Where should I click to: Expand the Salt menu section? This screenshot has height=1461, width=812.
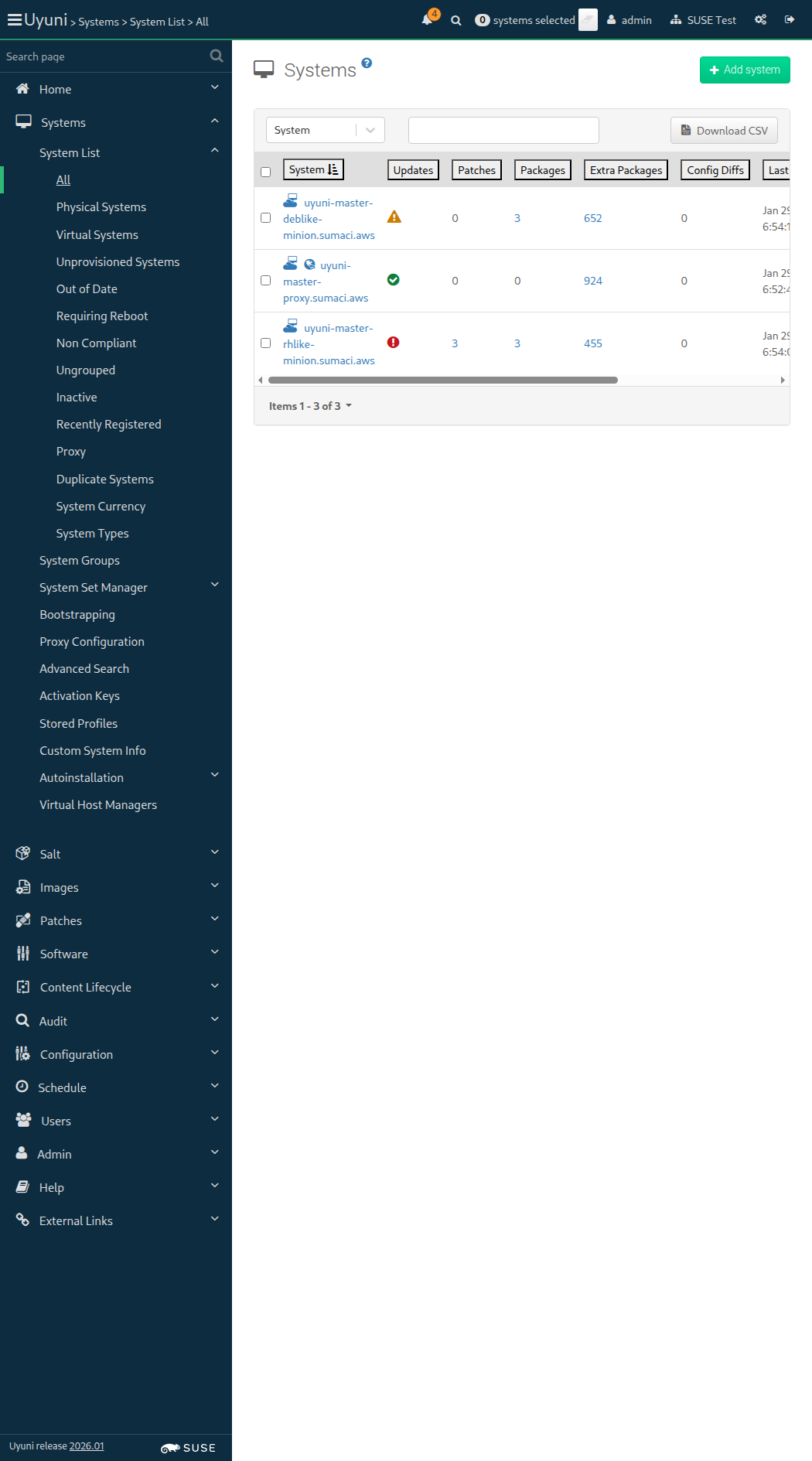[116, 854]
